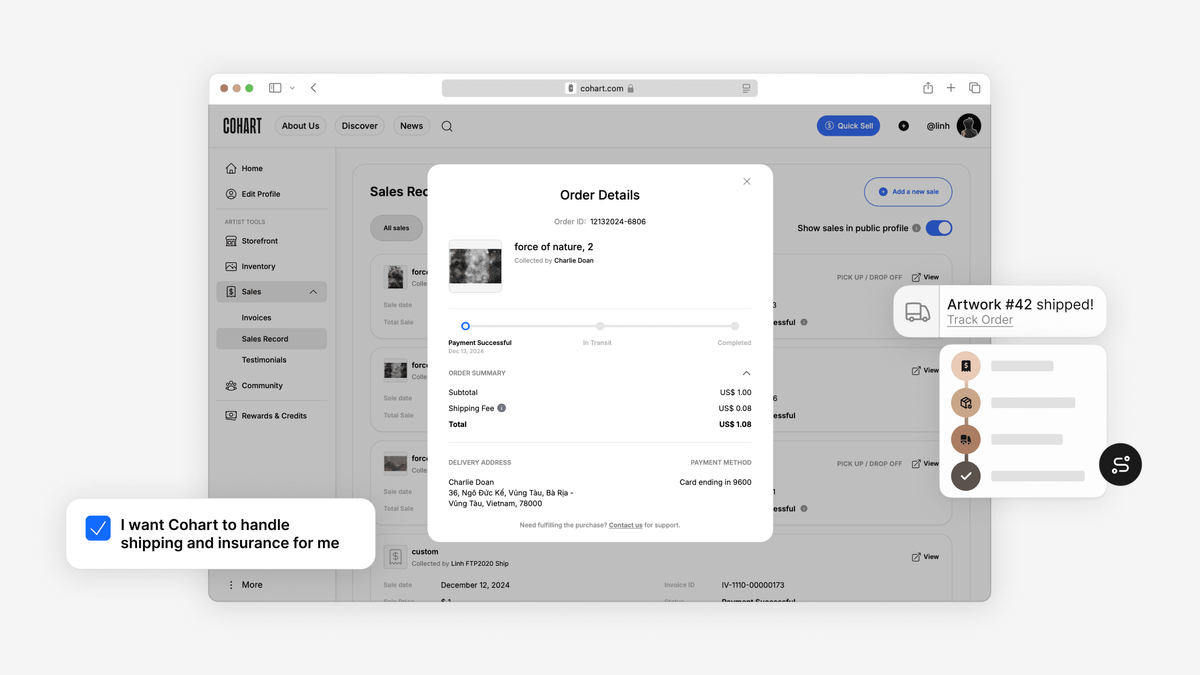This screenshot has height=675, width=1200.
Task: Select the All sales filter pill
Action: (x=396, y=228)
